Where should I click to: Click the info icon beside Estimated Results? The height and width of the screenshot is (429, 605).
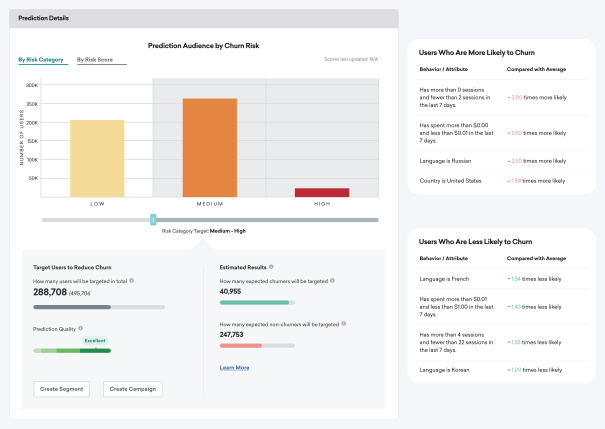tap(271, 267)
